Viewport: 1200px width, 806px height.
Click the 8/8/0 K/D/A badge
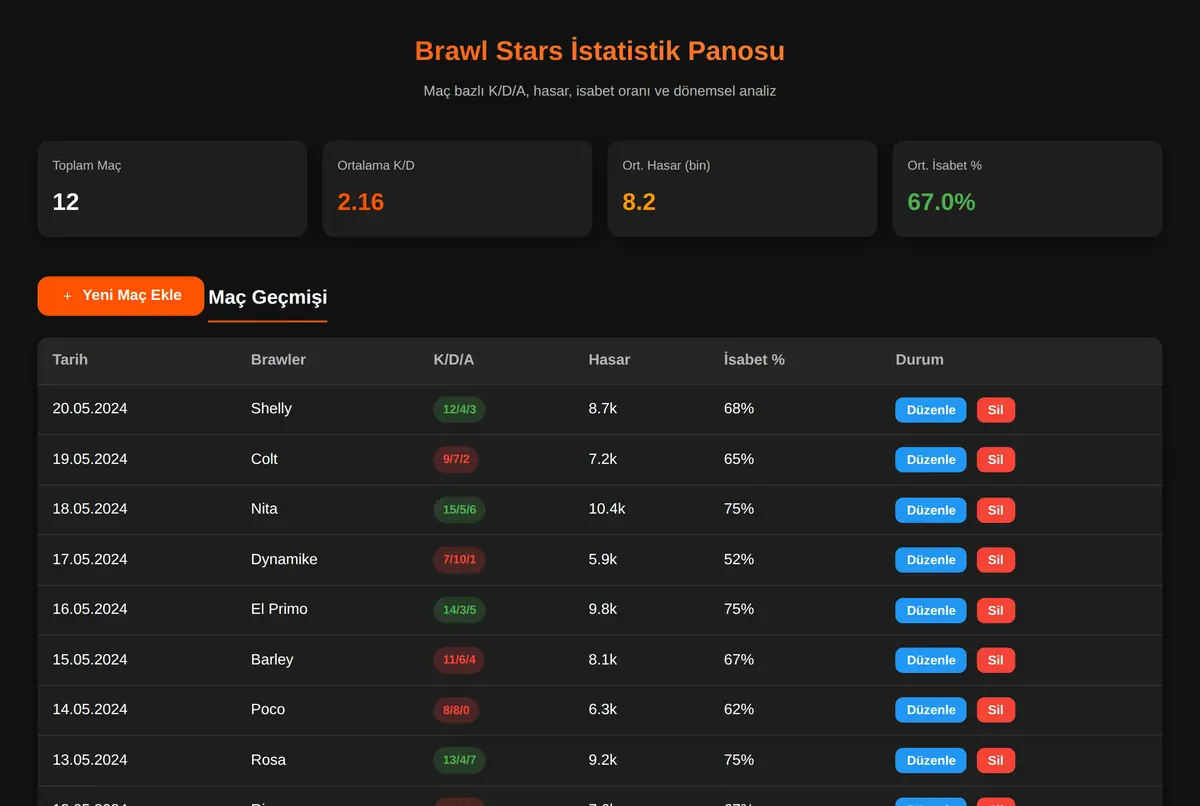[x=456, y=710]
